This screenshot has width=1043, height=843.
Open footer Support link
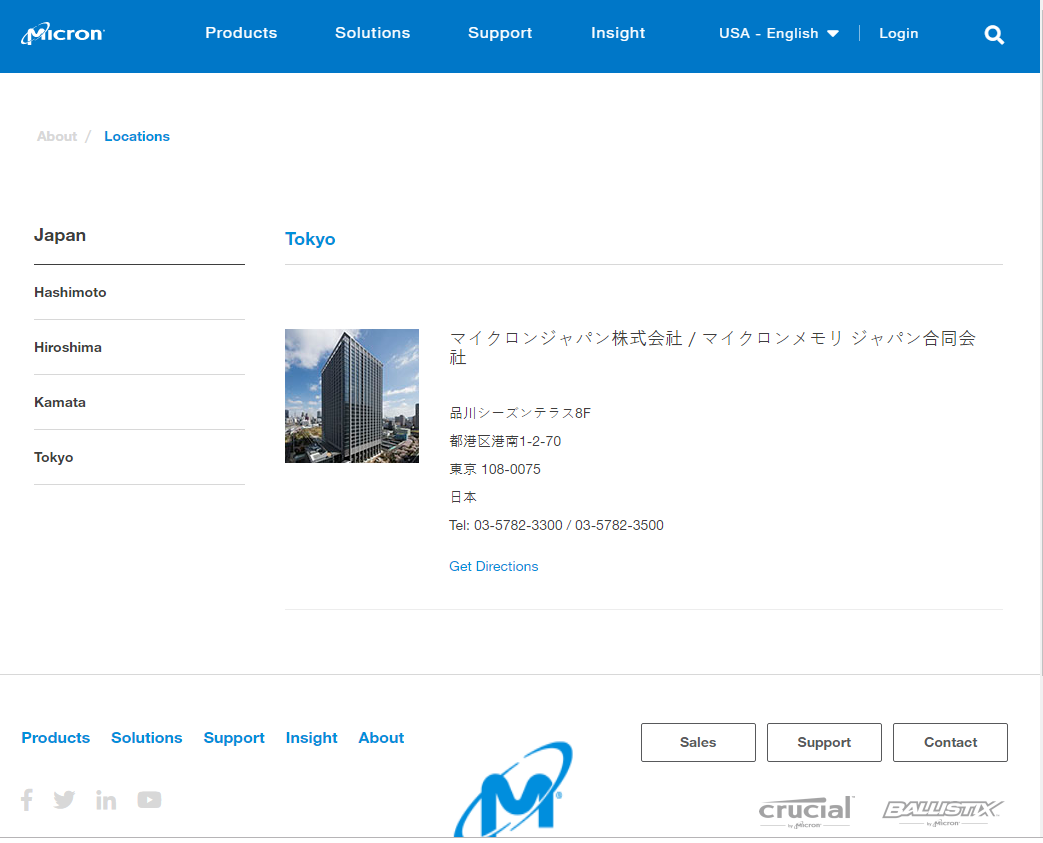(234, 738)
